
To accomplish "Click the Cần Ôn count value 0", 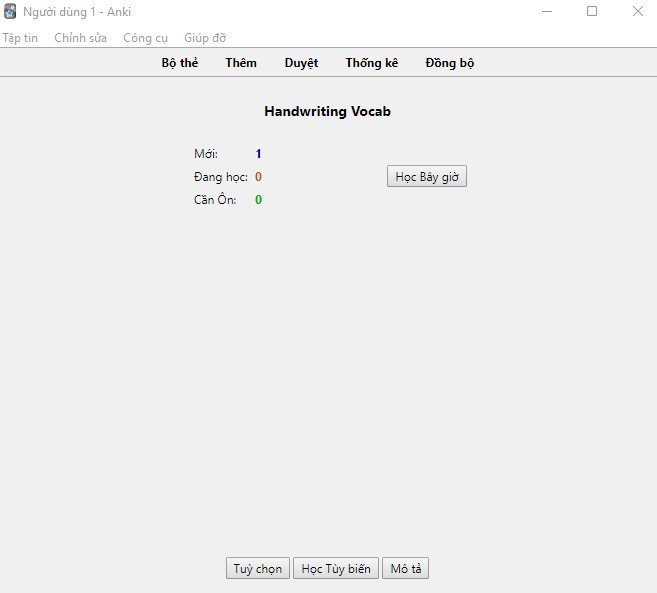I will click(259, 199).
